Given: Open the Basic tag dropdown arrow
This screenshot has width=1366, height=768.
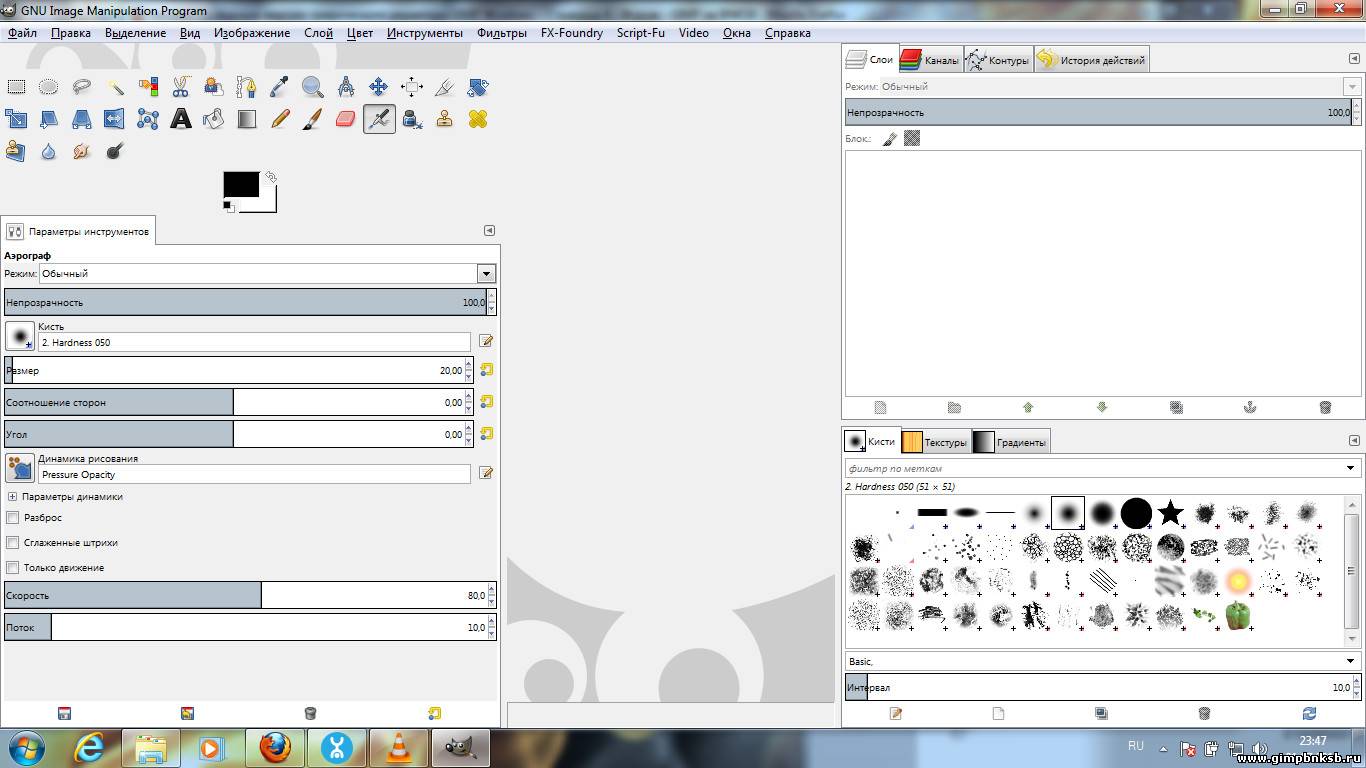Looking at the screenshot, I should pyautogui.click(x=1351, y=661).
